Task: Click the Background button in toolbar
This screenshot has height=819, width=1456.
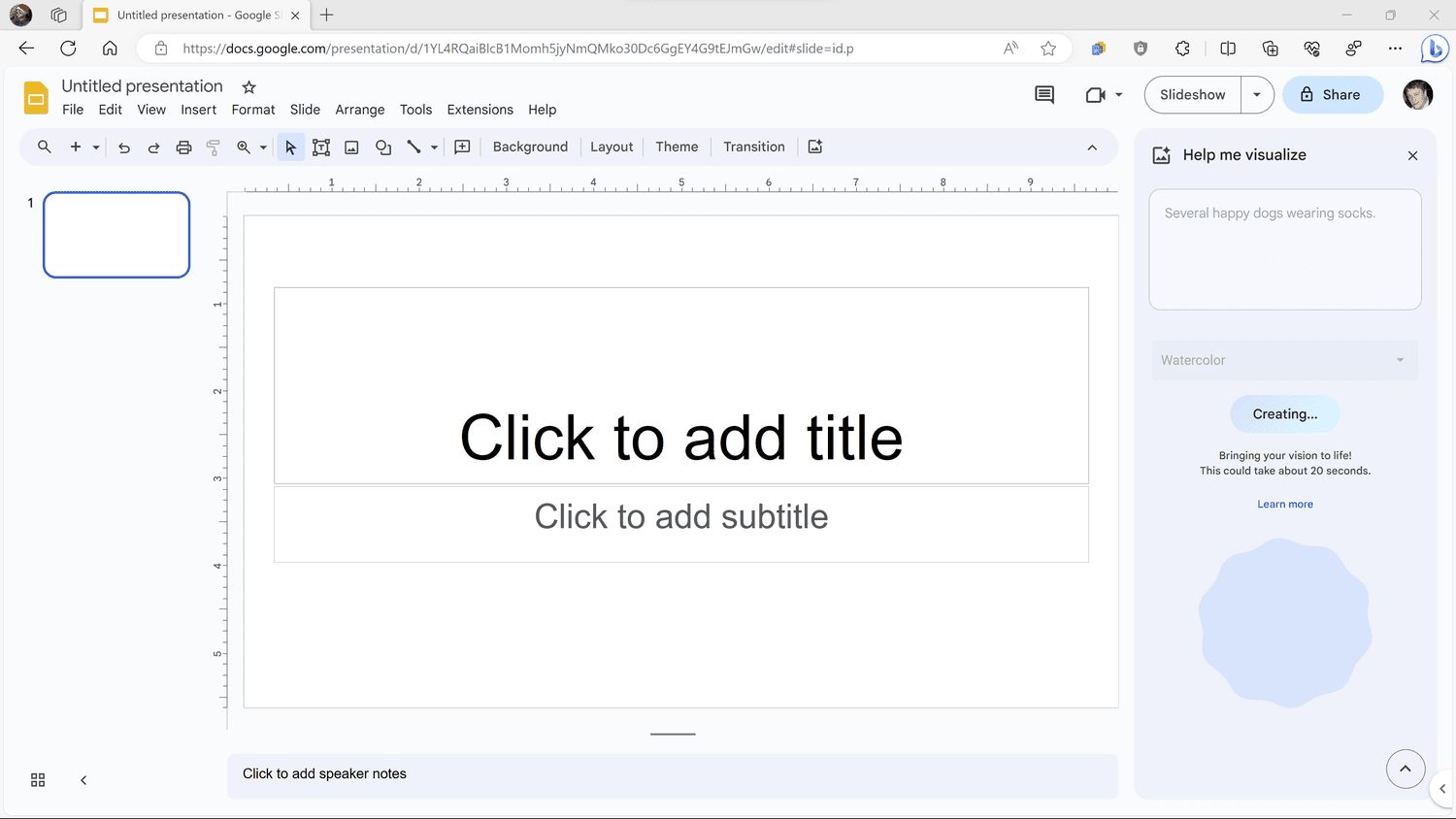Action: coord(530,147)
